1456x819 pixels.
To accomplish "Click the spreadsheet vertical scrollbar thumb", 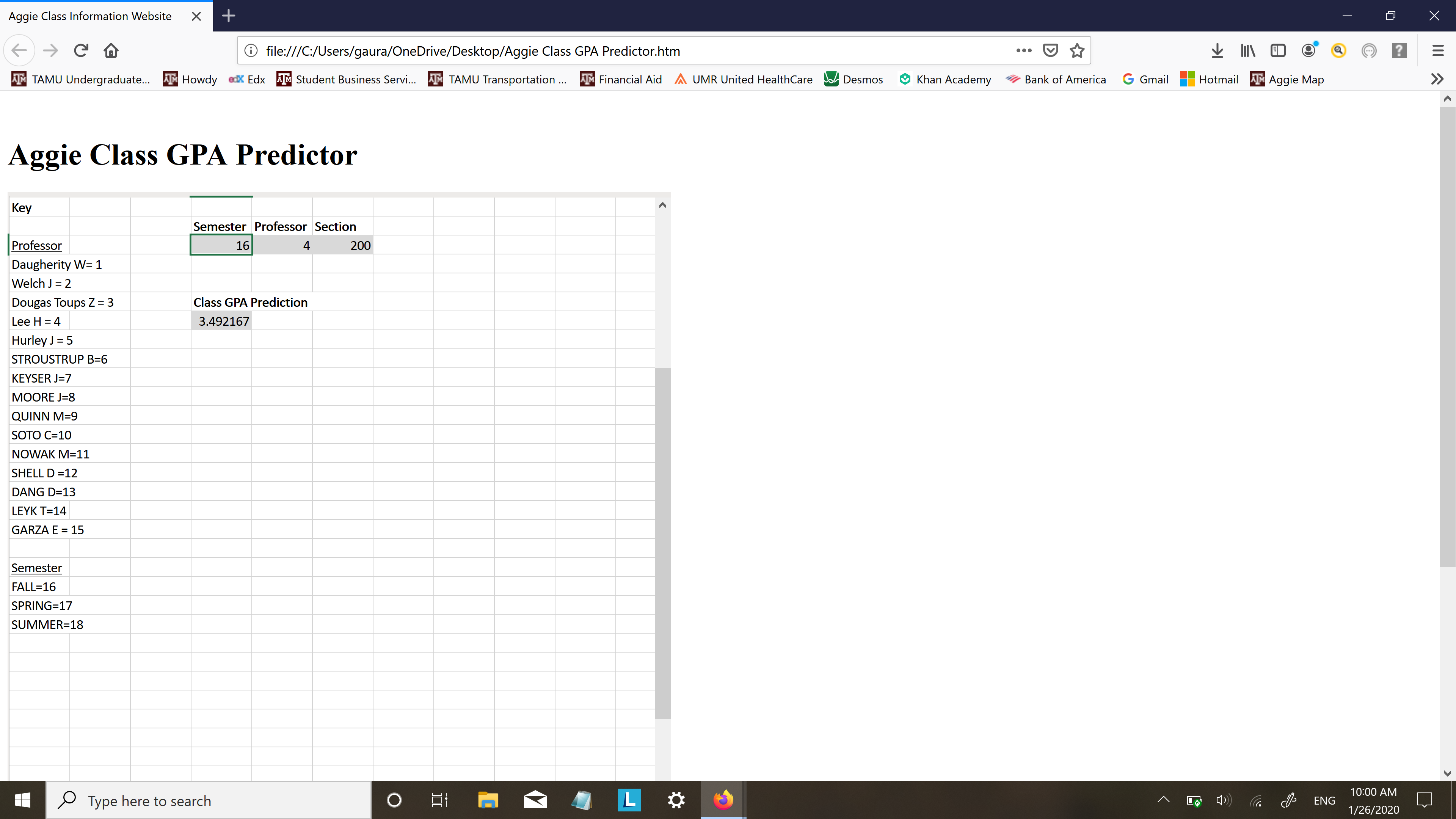I will point(662,543).
